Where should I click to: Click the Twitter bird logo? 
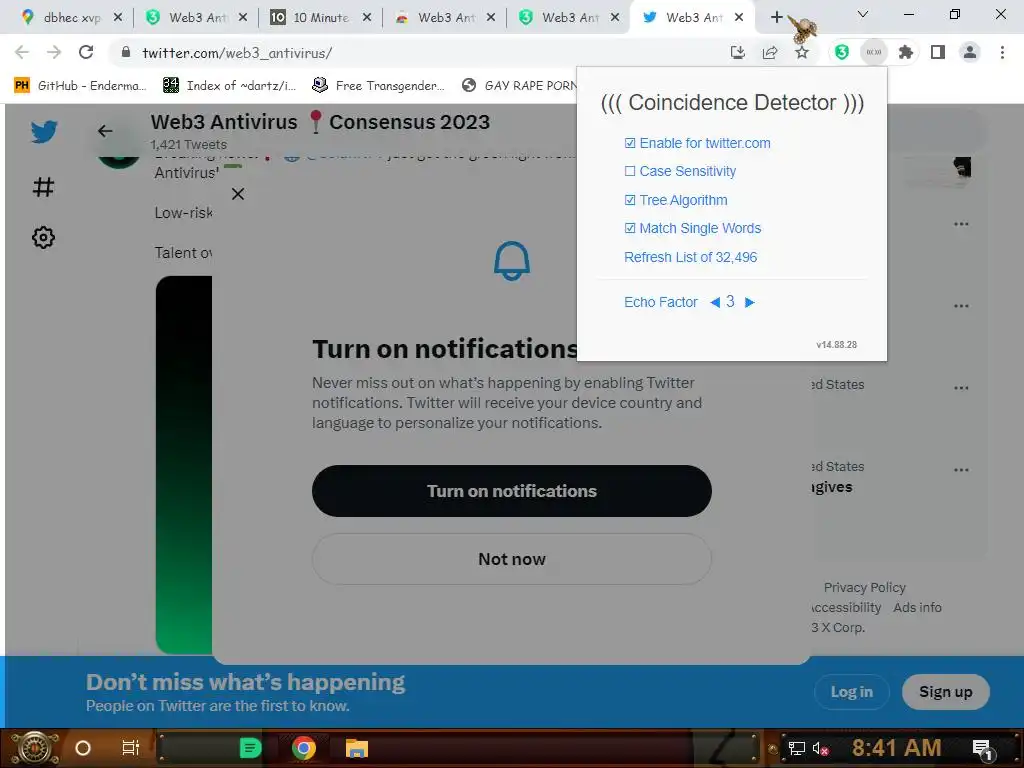click(44, 132)
